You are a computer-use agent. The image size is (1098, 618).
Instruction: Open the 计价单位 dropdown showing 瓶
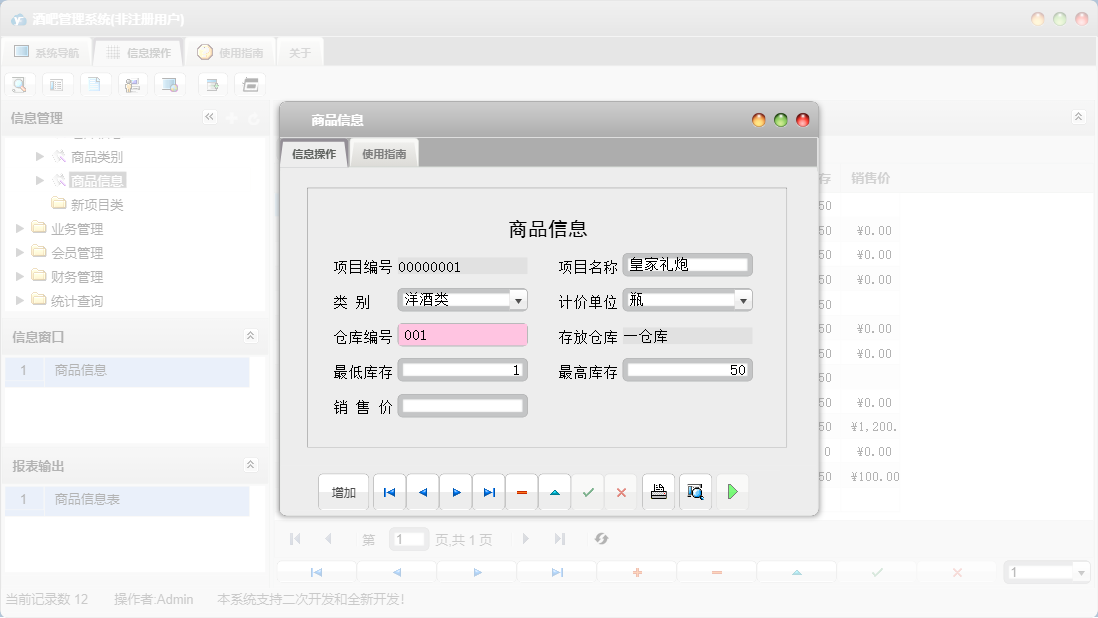[743, 299]
